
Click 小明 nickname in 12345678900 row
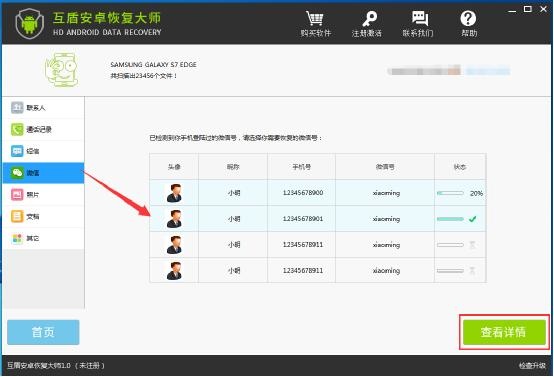[234, 193]
